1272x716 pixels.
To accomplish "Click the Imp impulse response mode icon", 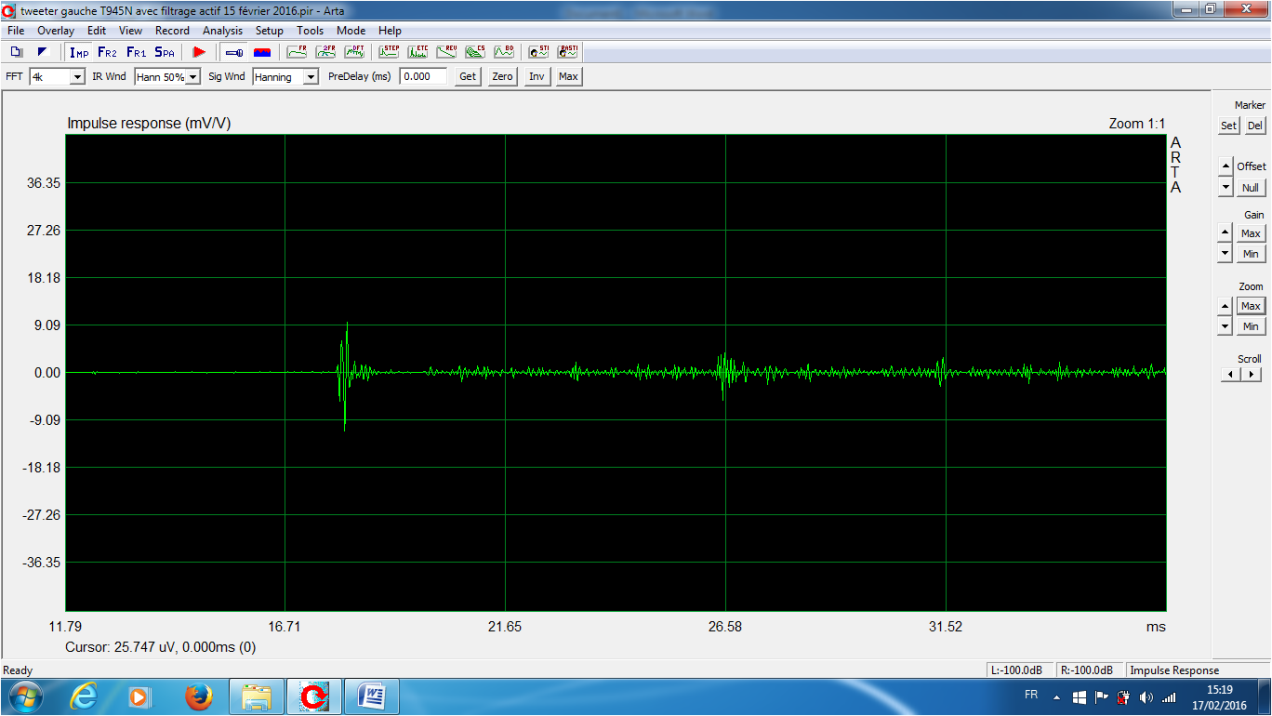I will (79, 52).
